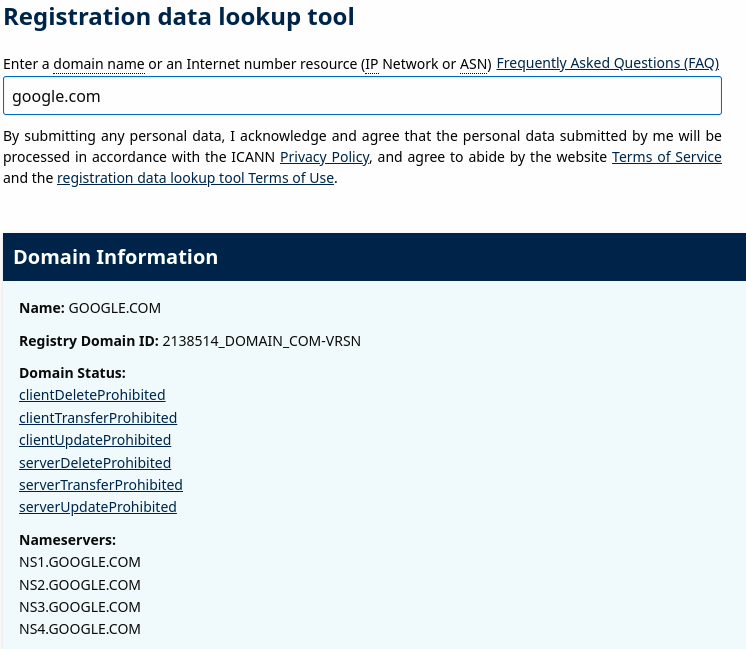Click the NS4.GOOGLE.COM nameserver entry
Screen dimensions: 746x649
click(80, 629)
